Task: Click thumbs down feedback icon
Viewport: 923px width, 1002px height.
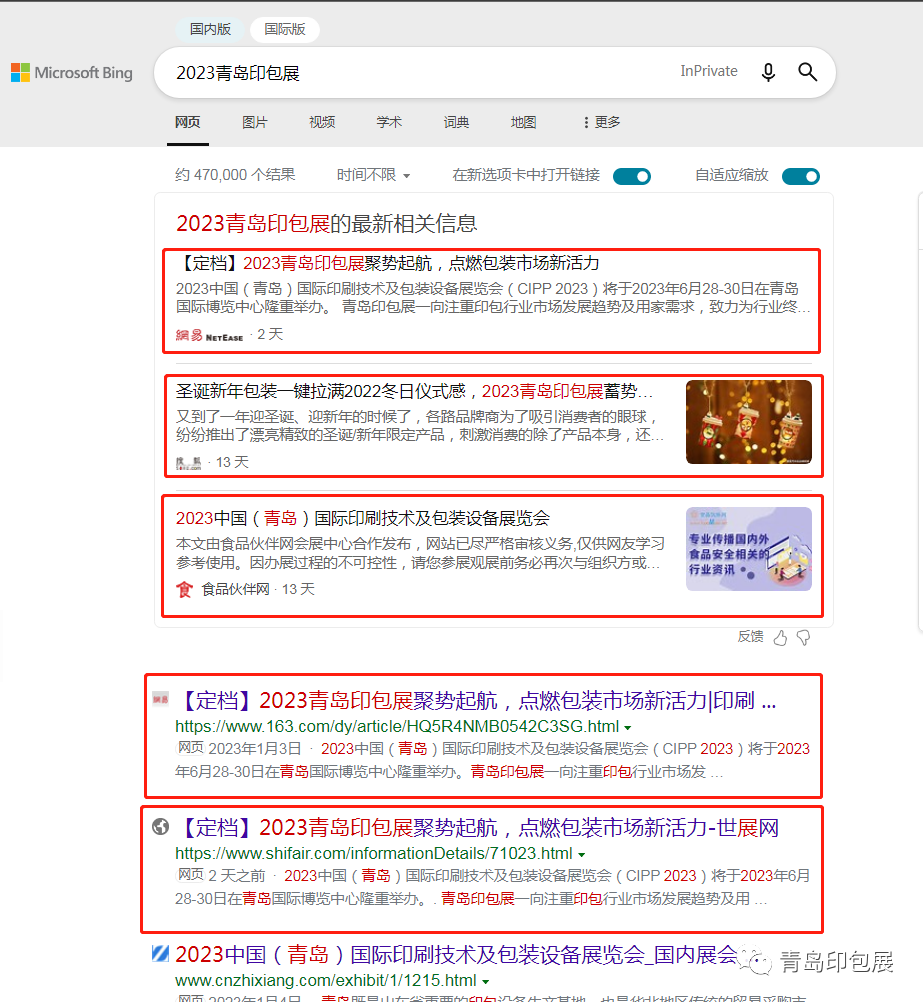Action: pos(803,638)
